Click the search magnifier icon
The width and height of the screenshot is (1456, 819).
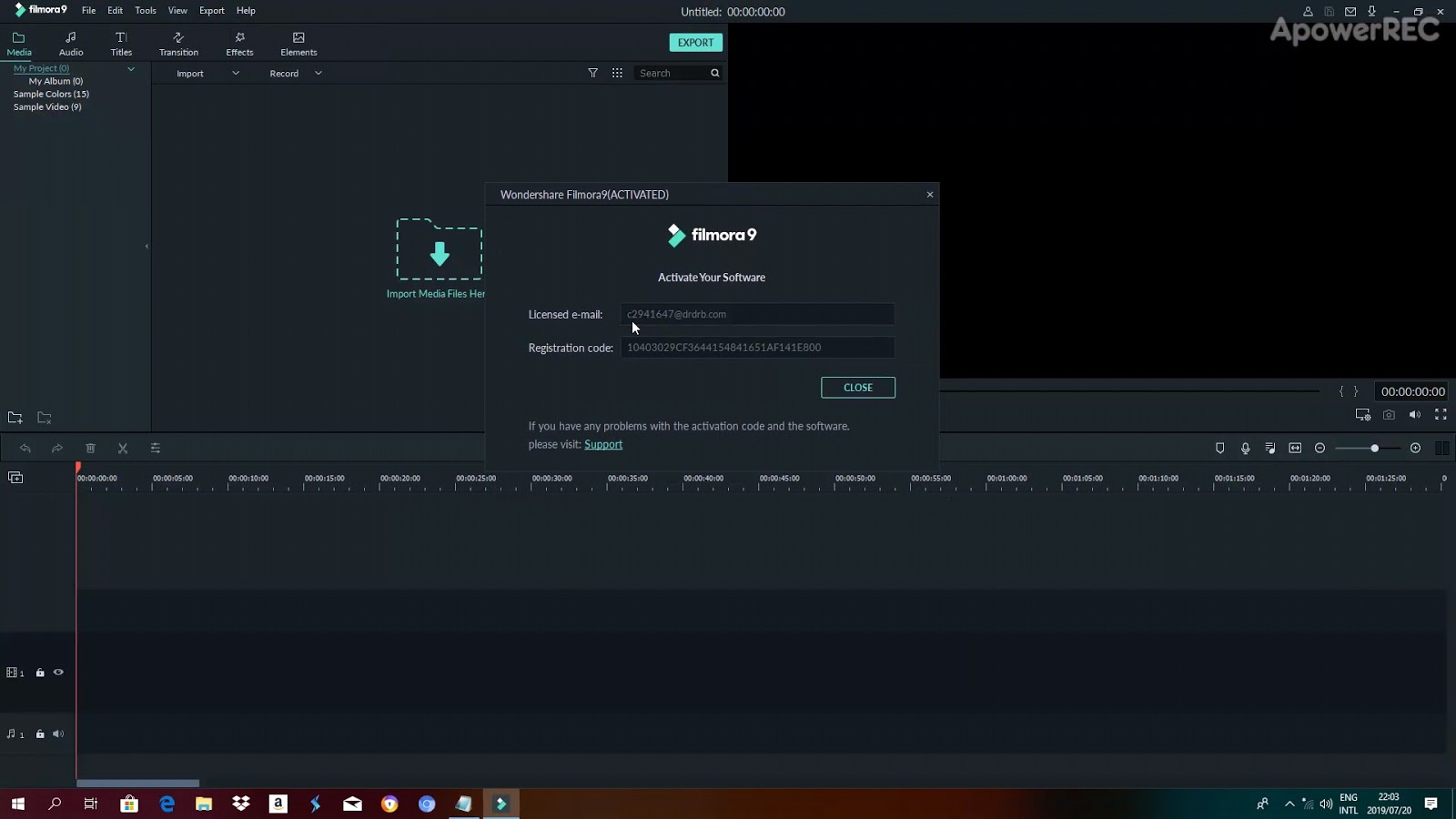[715, 73]
